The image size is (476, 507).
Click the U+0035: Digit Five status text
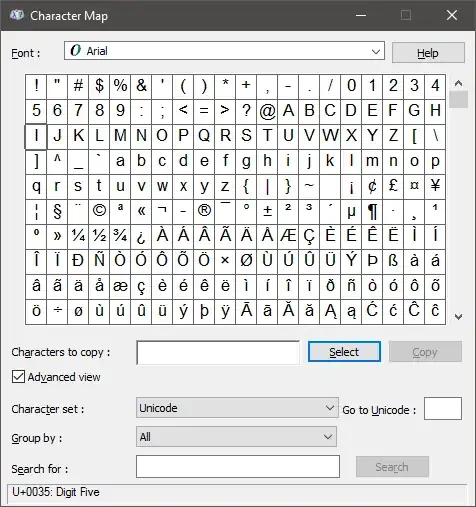(x=56, y=492)
